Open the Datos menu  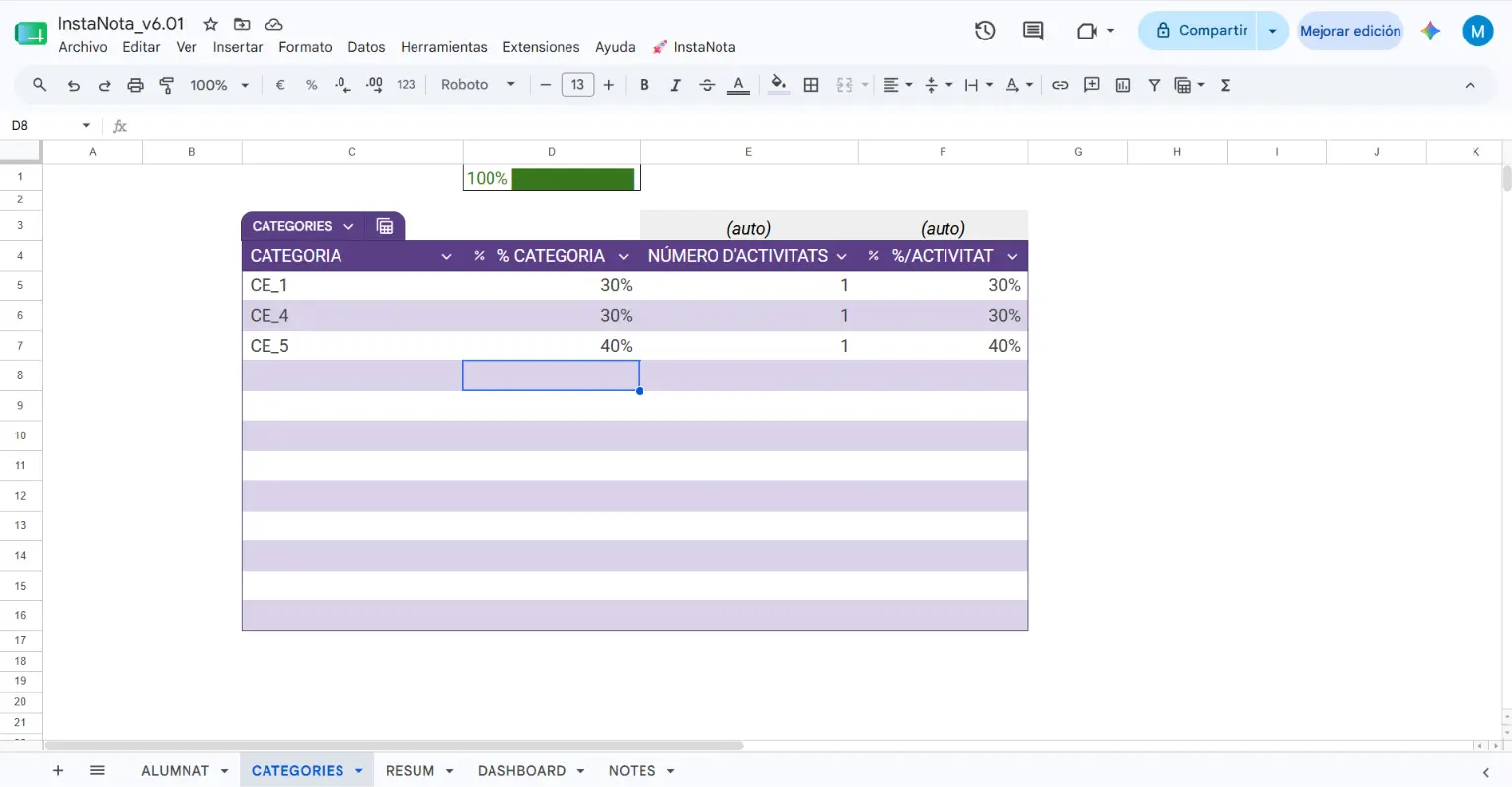click(x=366, y=47)
